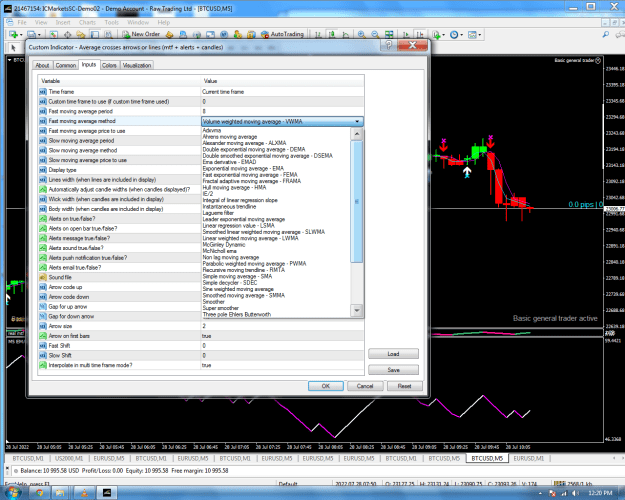Open the Strategy Tester toolbar icon

tap(108, 35)
